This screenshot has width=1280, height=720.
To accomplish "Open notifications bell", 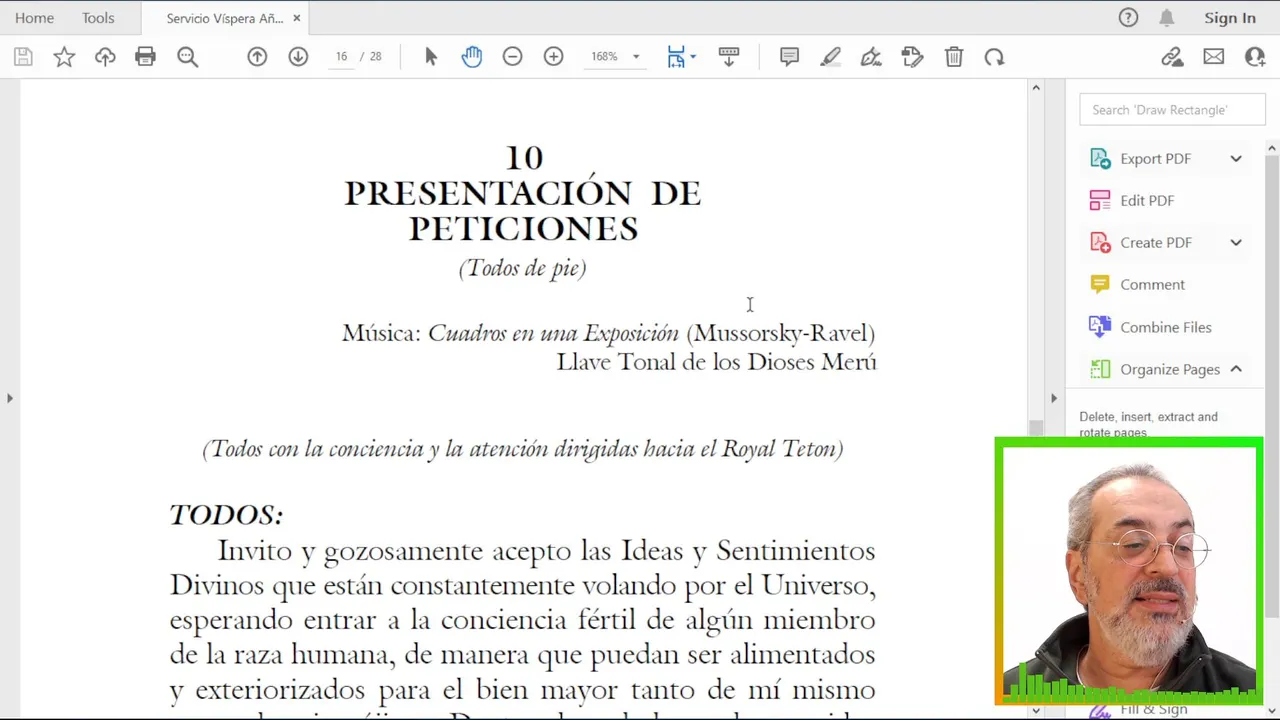I will pyautogui.click(x=1167, y=17).
